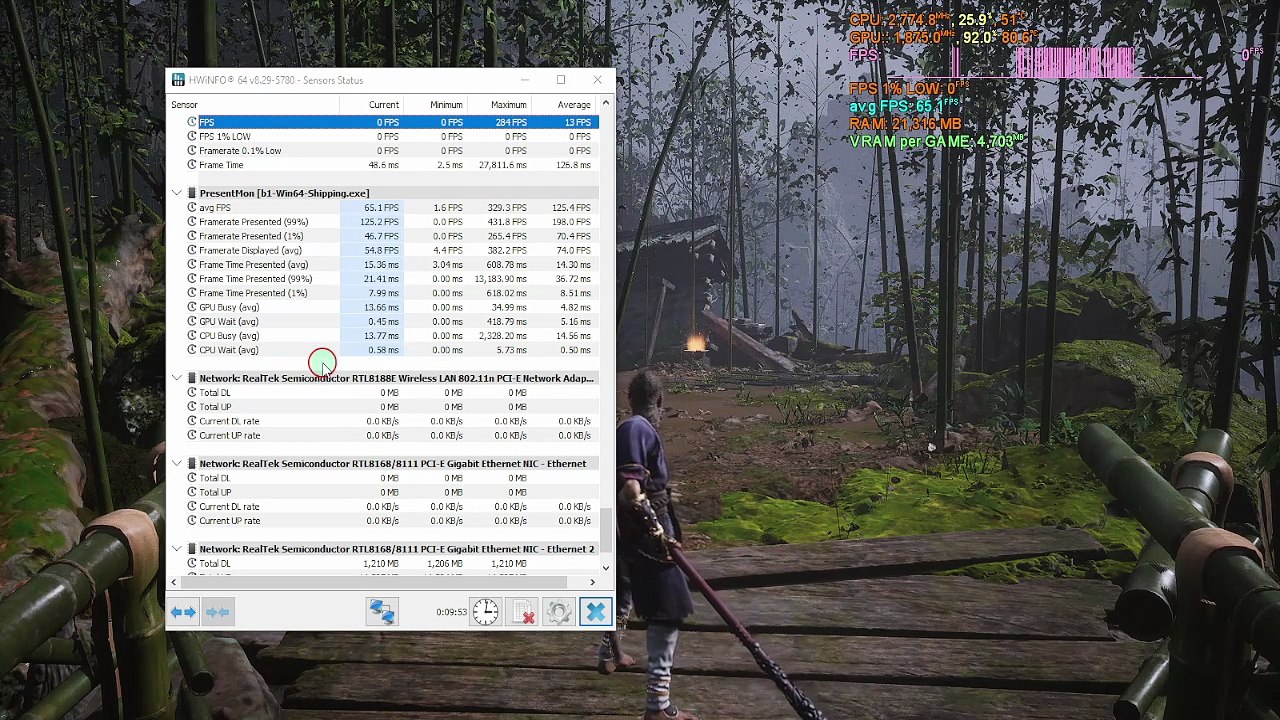The width and height of the screenshot is (1280, 720).
Task: Click the blue X close sensors button
Action: click(x=596, y=612)
